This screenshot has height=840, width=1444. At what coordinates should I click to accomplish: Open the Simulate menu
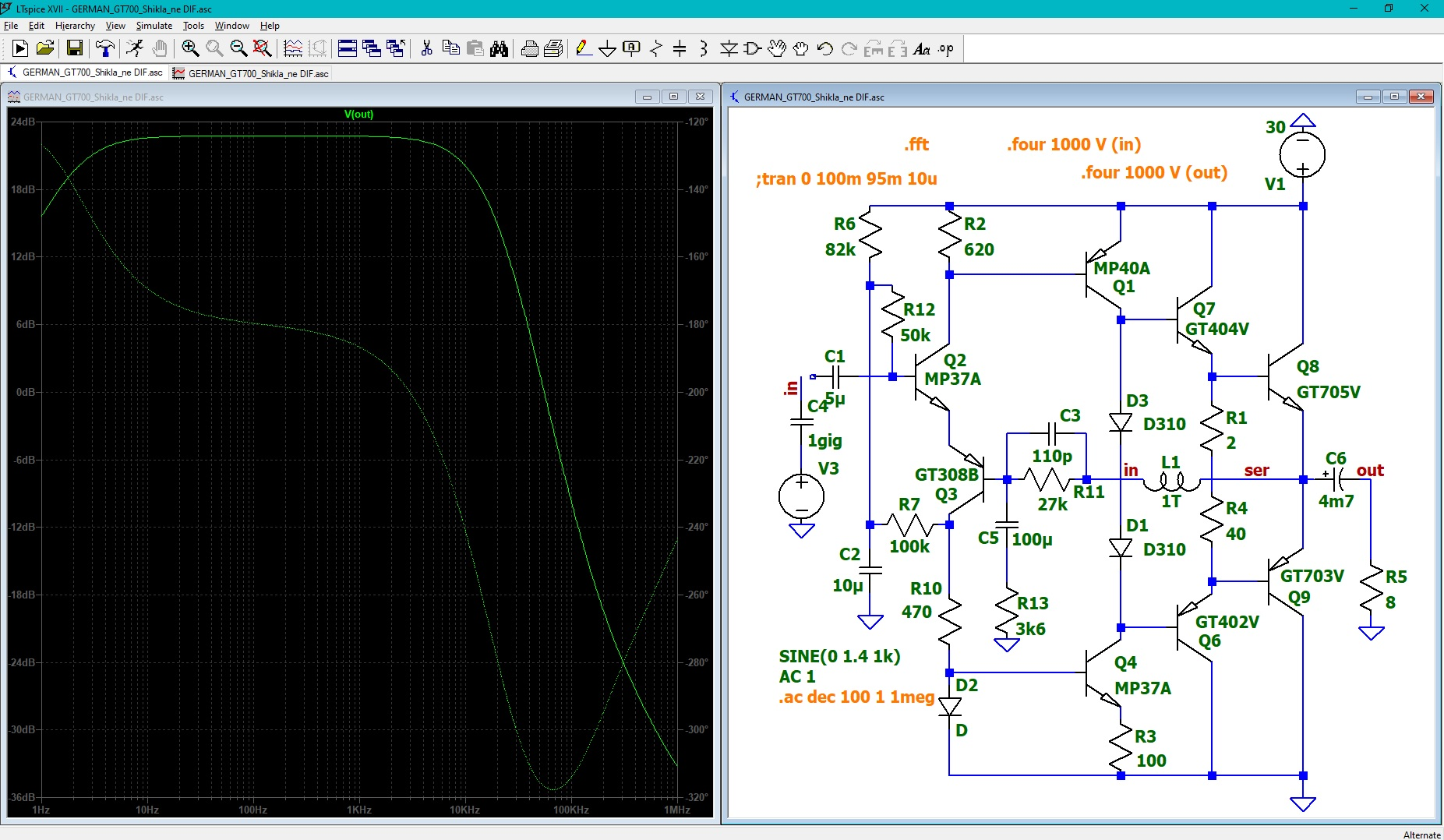click(x=154, y=26)
